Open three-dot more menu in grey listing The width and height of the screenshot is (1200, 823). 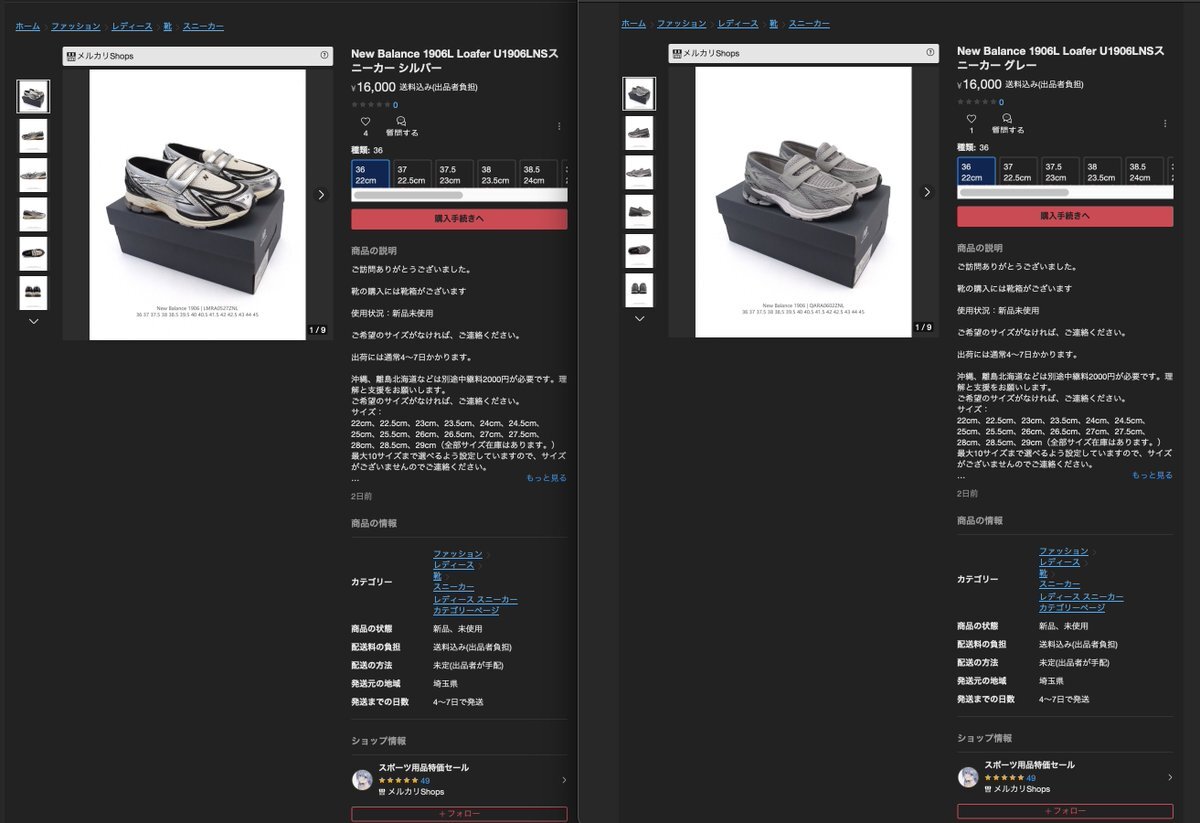1165,124
